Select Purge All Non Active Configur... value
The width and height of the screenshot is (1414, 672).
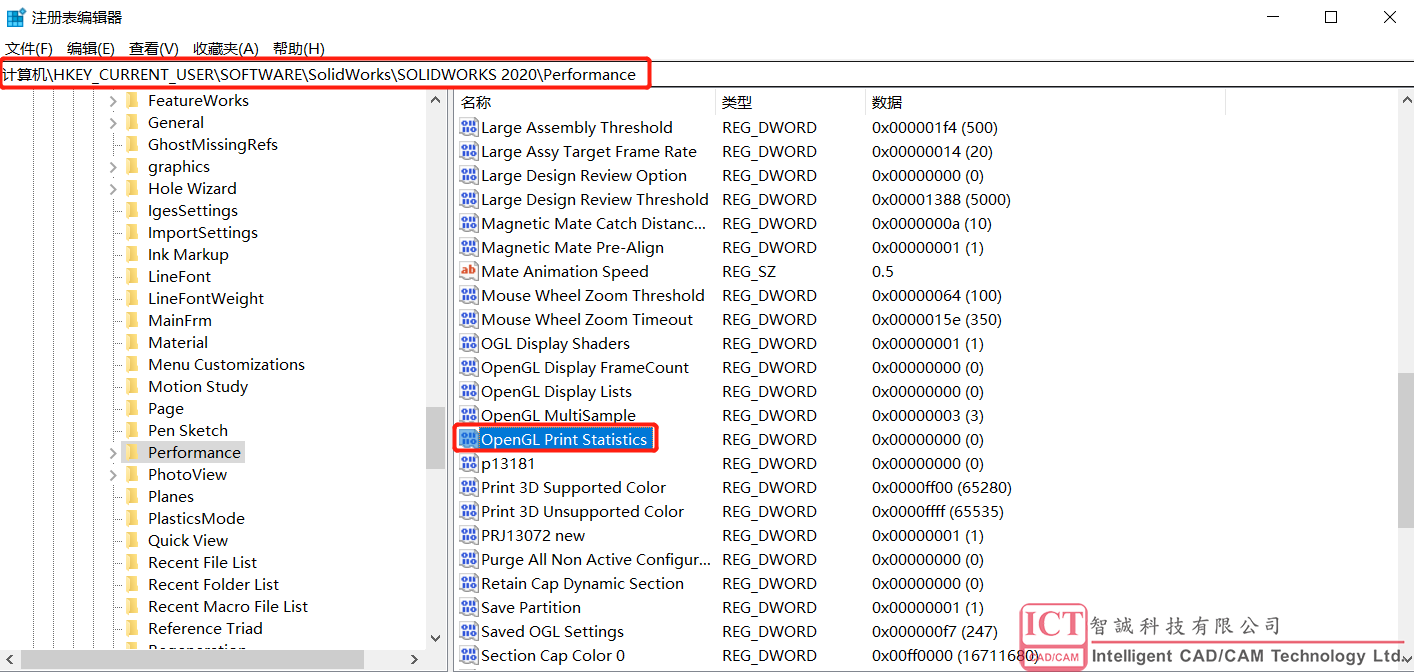point(596,559)
